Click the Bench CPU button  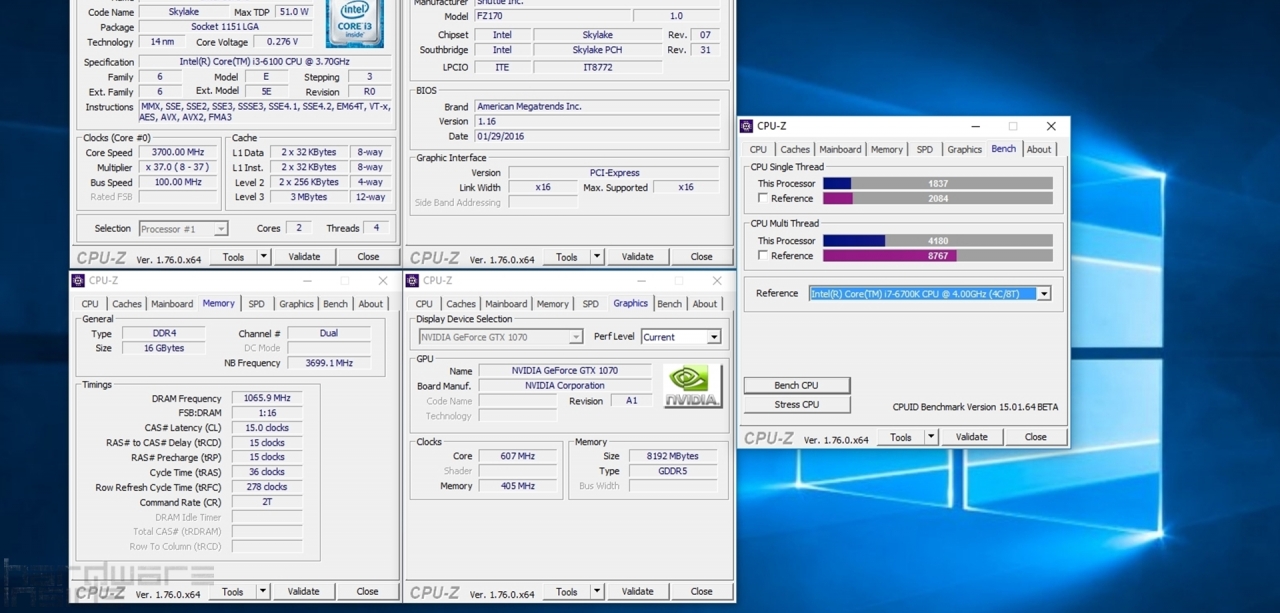(x=797, y=385)
